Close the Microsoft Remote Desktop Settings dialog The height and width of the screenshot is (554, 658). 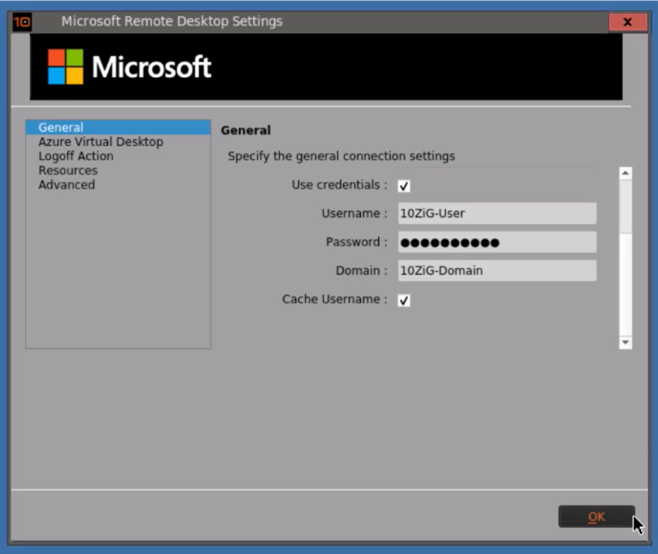point(627,22)
